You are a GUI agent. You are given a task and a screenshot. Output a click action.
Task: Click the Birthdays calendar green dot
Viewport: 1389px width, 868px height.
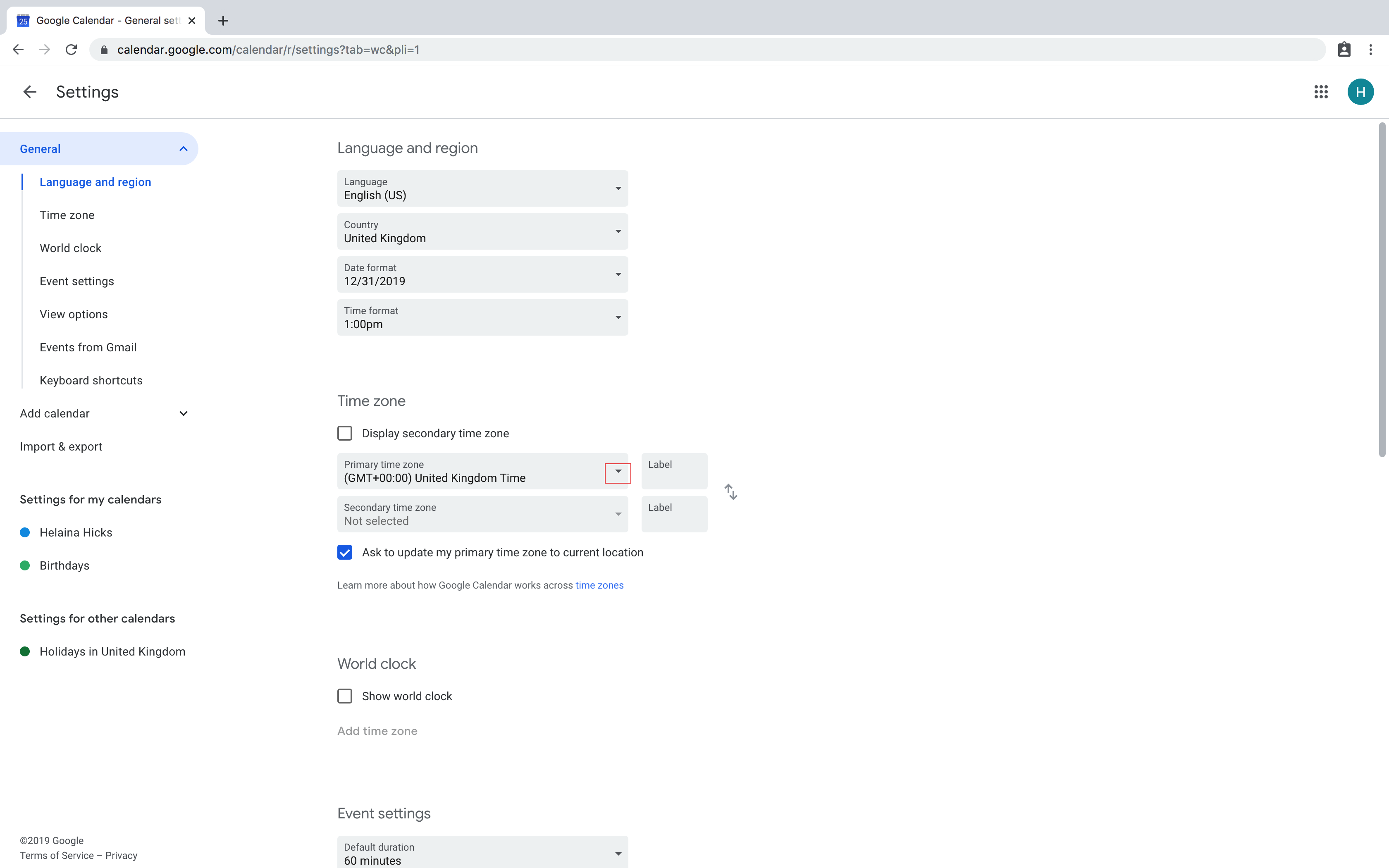pyautogui.click(x=25, y=566)
